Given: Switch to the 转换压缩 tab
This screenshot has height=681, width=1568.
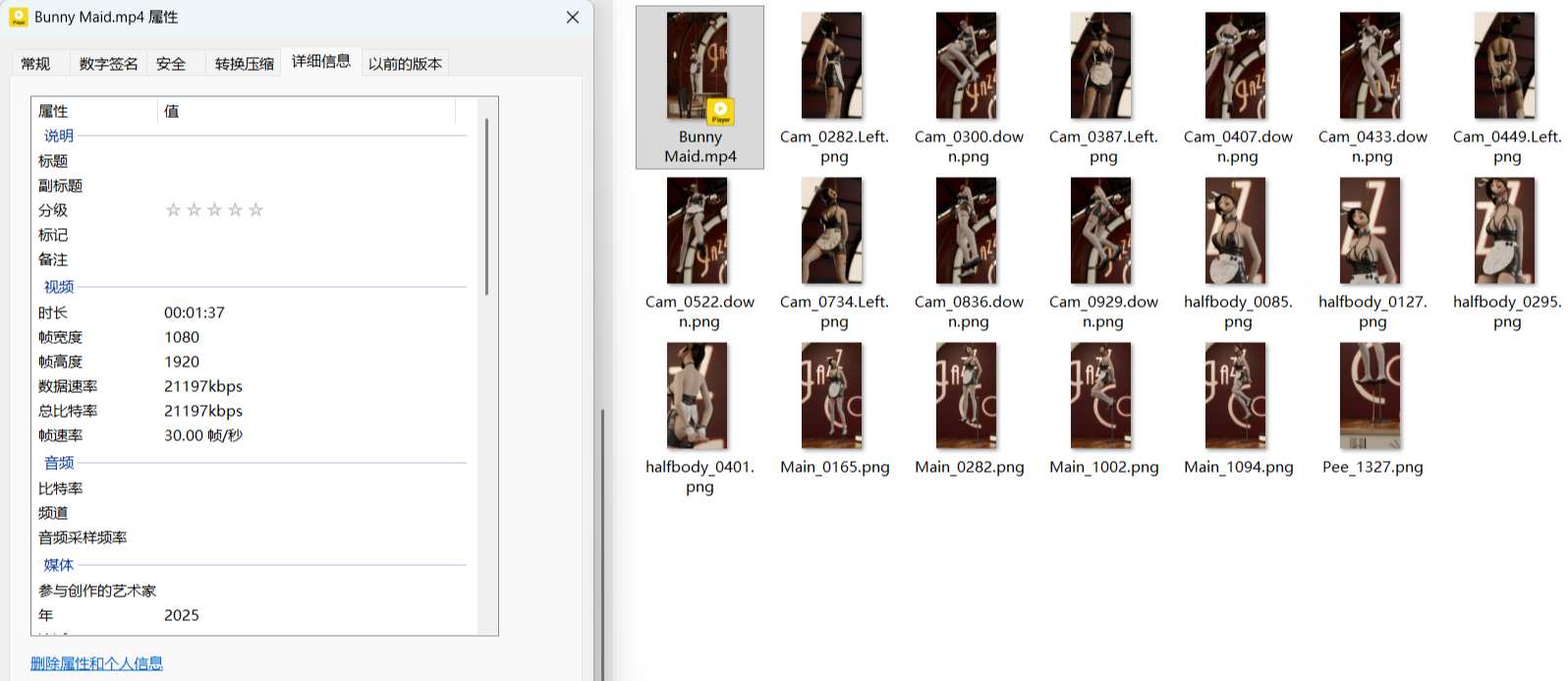Looking at the screenshot, I should click(x=245, y=64).
